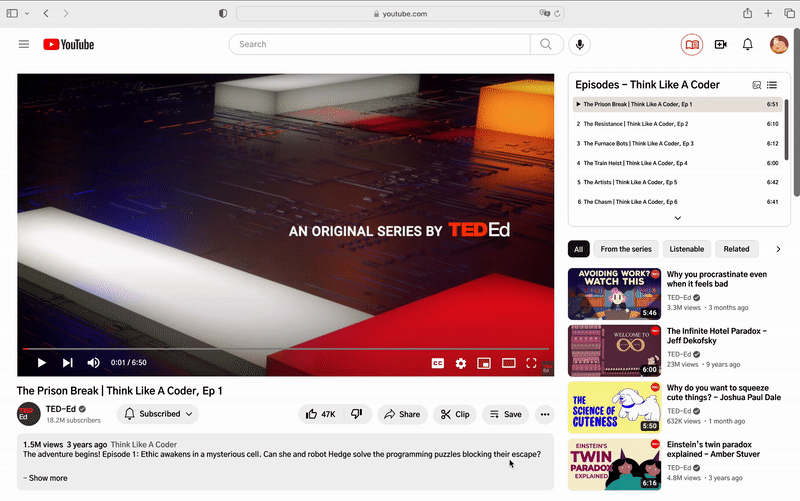
Task: Open Safari translate icon in address bar
Action: click(544, 14)
